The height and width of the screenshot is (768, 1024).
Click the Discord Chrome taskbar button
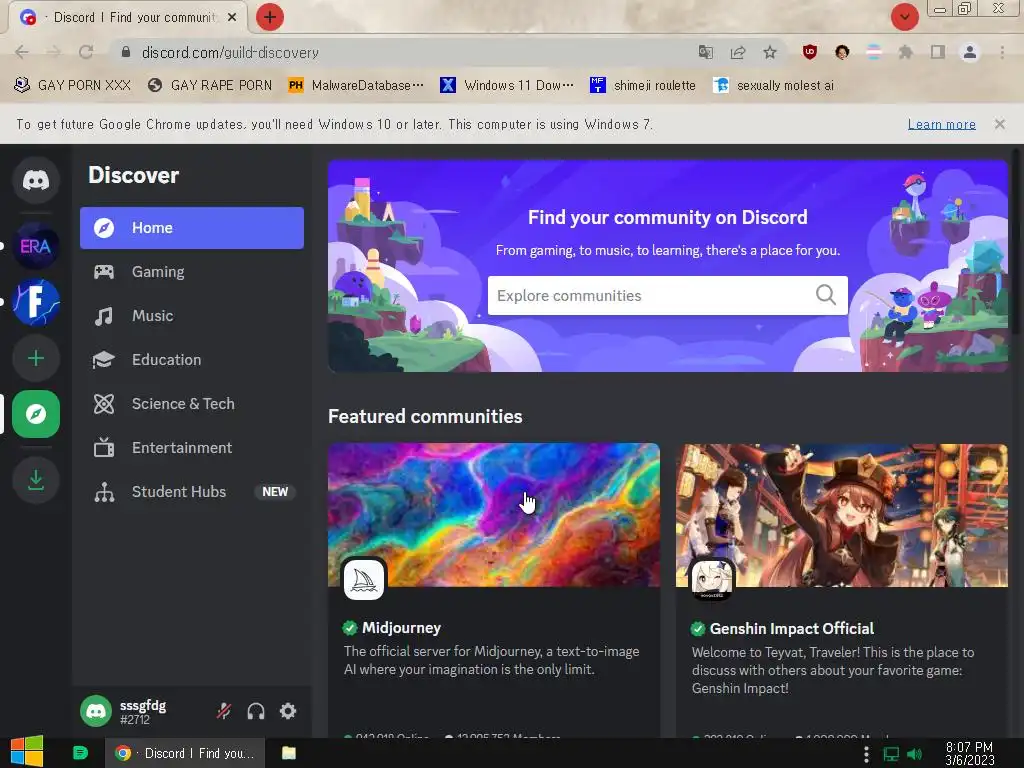185,753
